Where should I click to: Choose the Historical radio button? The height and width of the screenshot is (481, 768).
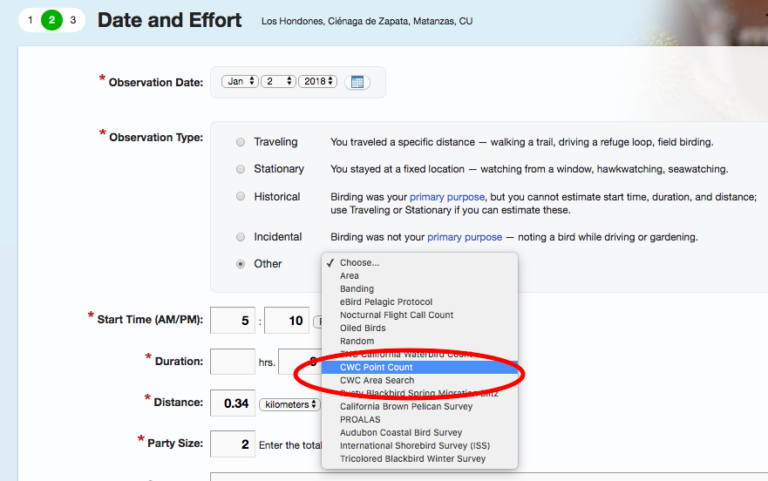[x=240, y=197]
